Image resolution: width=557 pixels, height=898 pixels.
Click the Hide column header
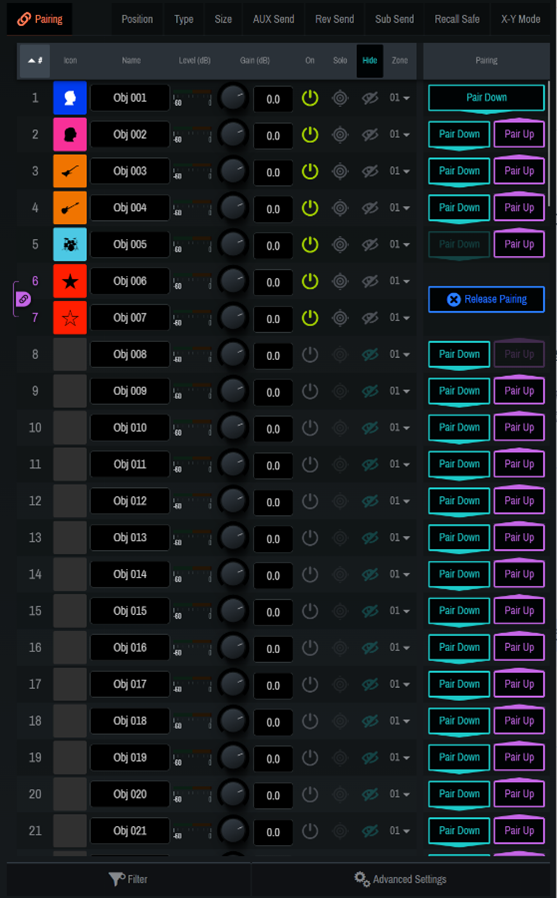370,61
